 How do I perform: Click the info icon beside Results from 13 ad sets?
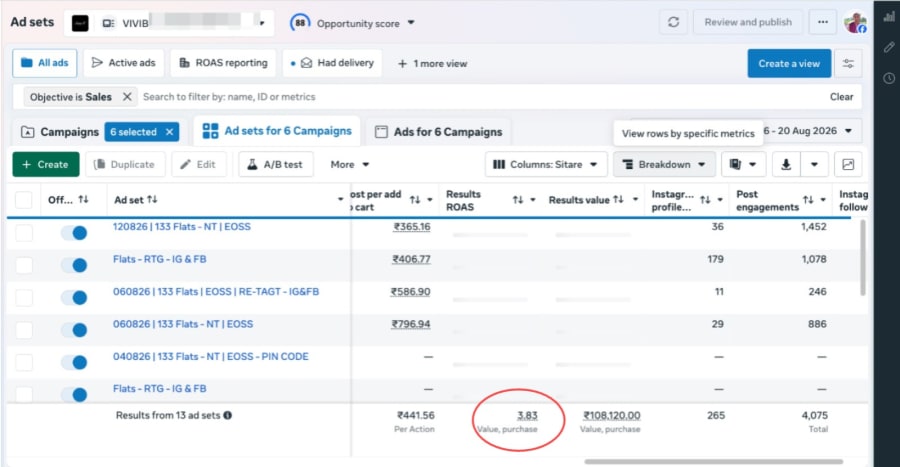(228, 415)
